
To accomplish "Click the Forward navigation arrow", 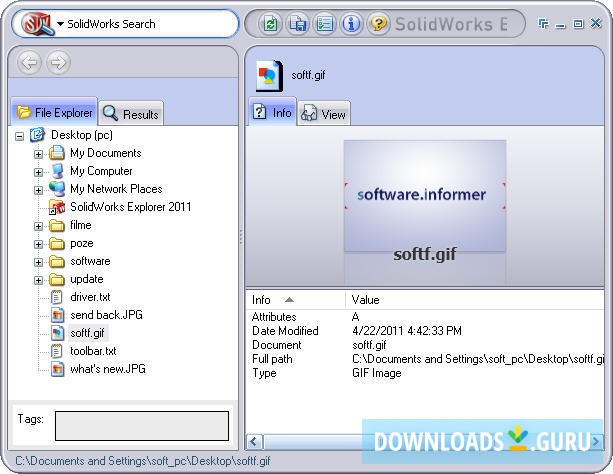I will [59, 62].
